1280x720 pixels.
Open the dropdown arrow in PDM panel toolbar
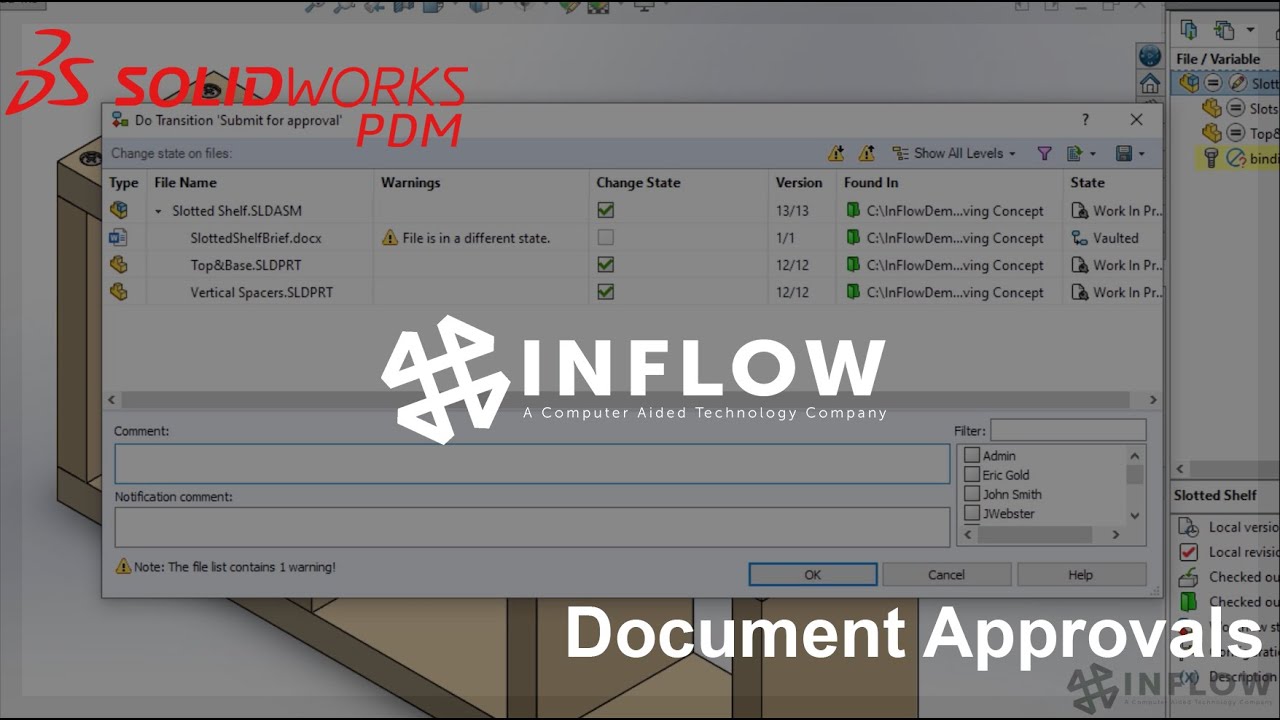[x=1250, y=30]
